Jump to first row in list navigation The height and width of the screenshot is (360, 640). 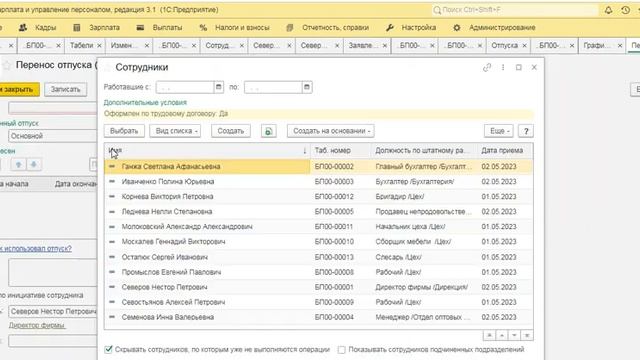click(489, 336)
